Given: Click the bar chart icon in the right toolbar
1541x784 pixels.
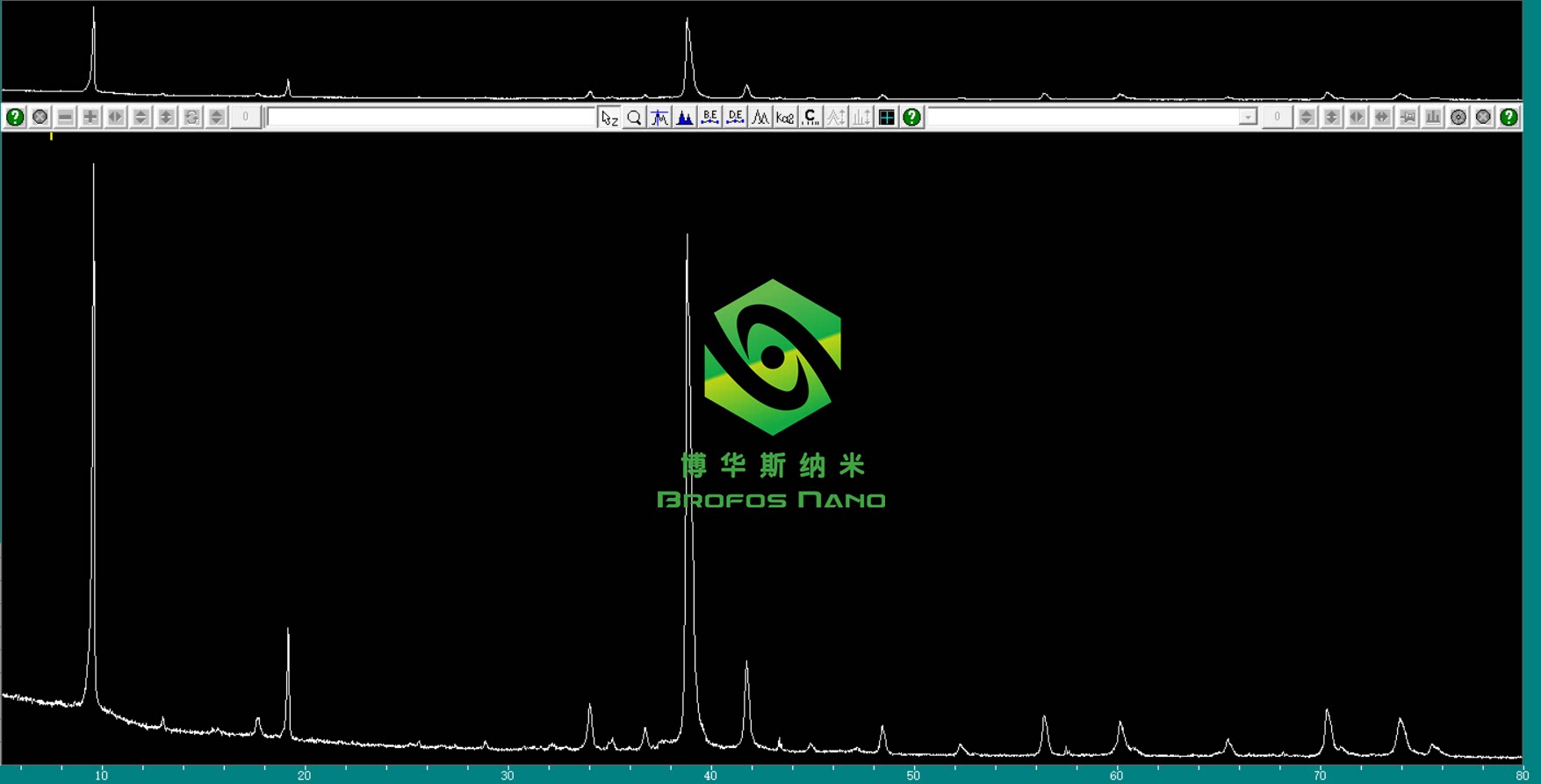Looking at the screenshot, I should click(1433, 117).
